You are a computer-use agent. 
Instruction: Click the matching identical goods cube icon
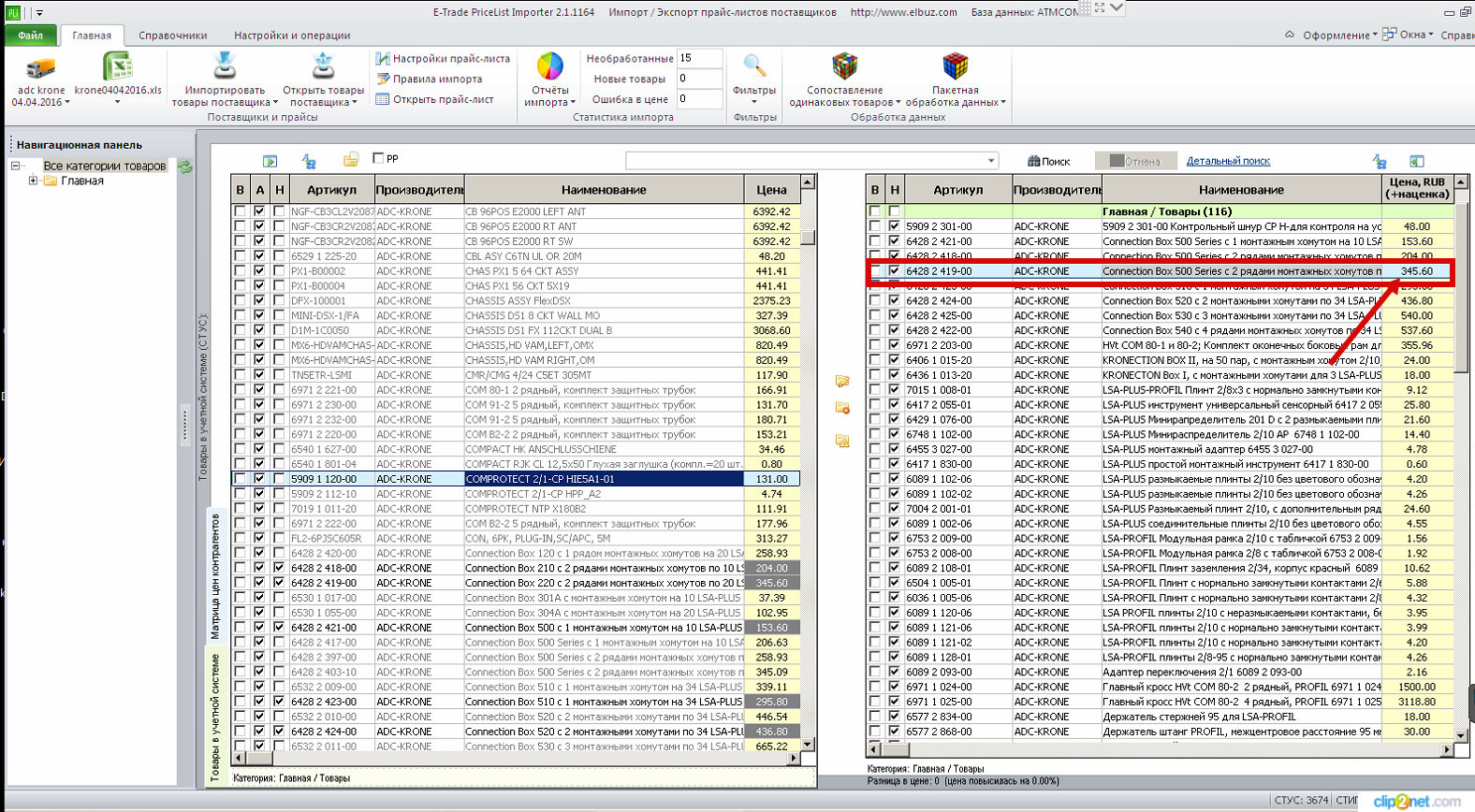pyautogui.click(x=844, y=66)
